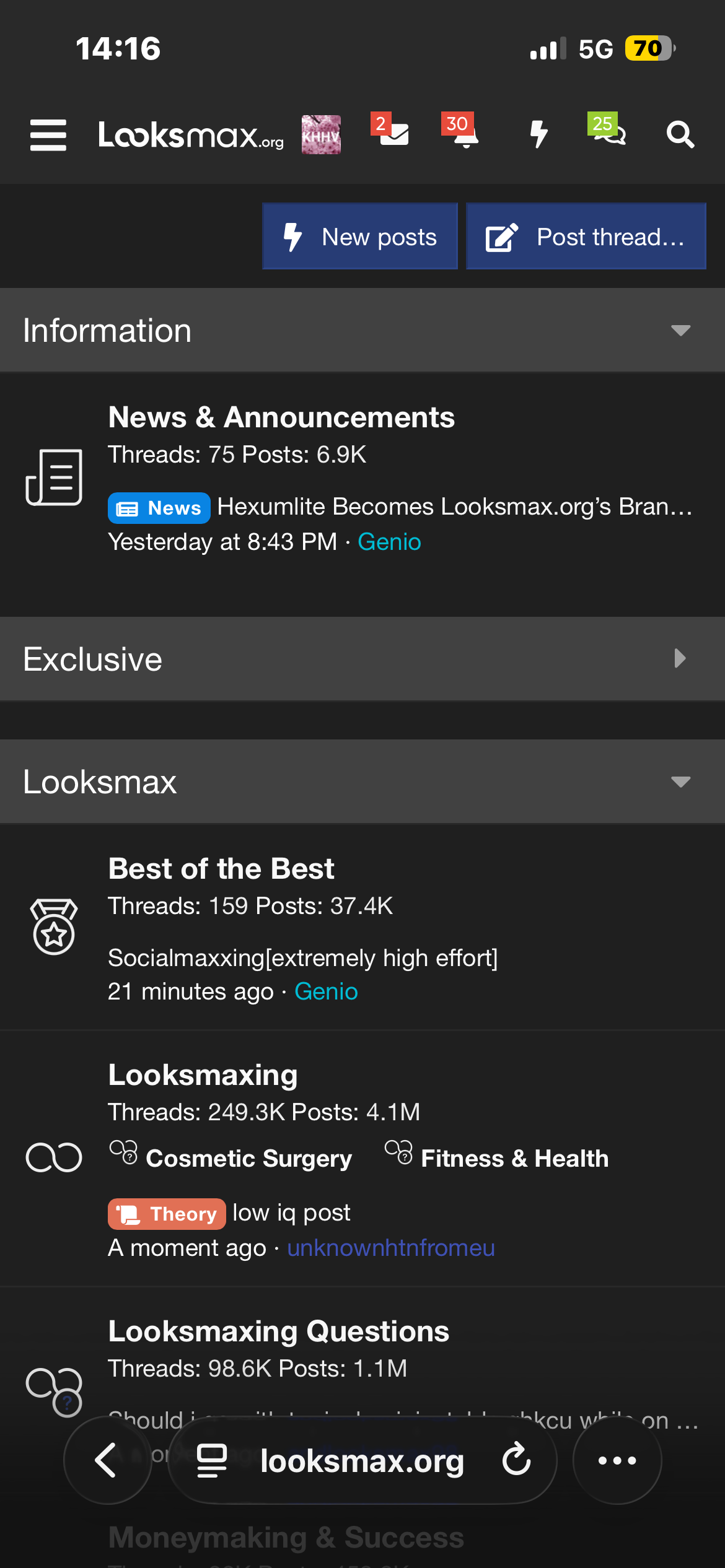This screenshot has width=725, height=1568.
Task: Collapse the Information category arrow
Action: click(680, 330)
